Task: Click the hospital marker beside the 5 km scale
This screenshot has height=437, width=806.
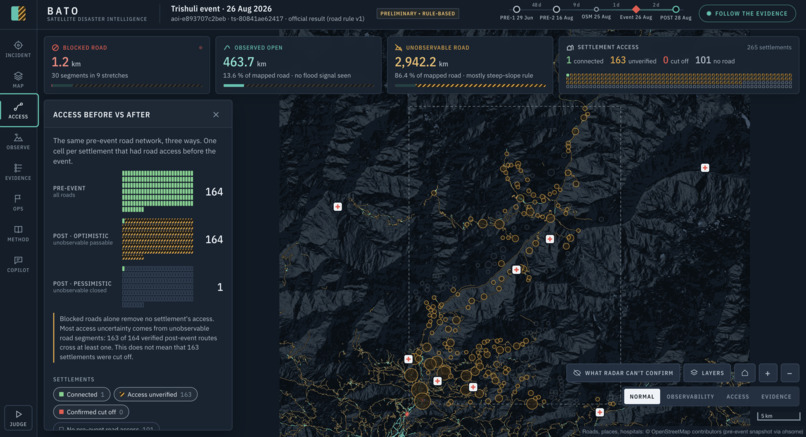Action: tap(599, 412)
